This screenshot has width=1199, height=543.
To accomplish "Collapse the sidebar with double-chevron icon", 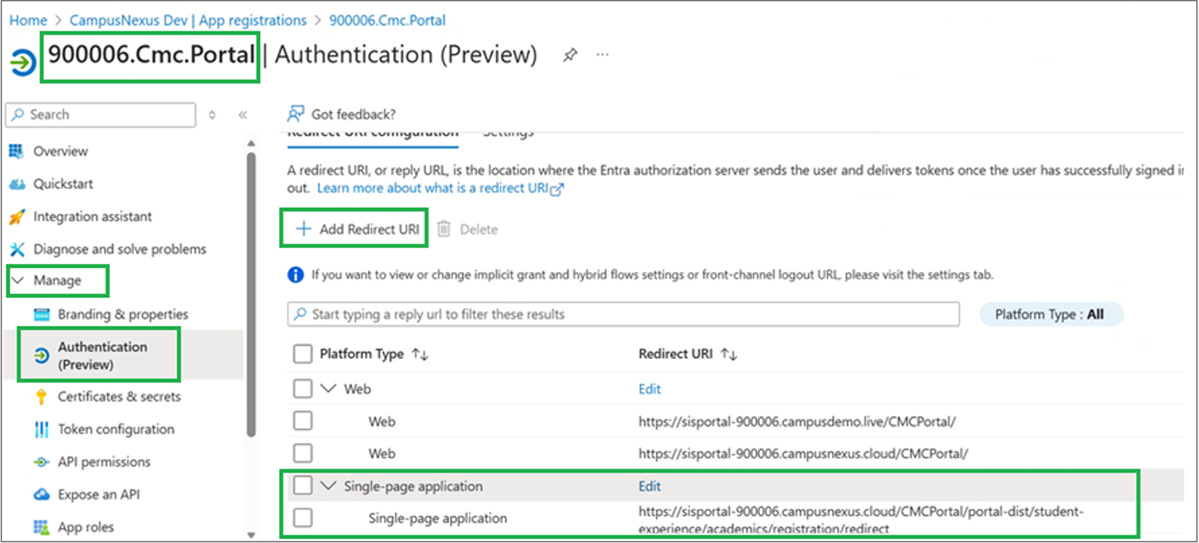I will click(x=242, y=115).
